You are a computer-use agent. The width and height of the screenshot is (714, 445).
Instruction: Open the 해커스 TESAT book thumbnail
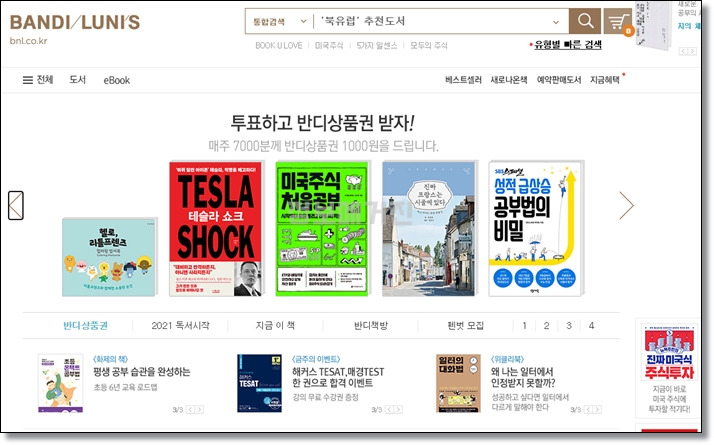[259, 383]
